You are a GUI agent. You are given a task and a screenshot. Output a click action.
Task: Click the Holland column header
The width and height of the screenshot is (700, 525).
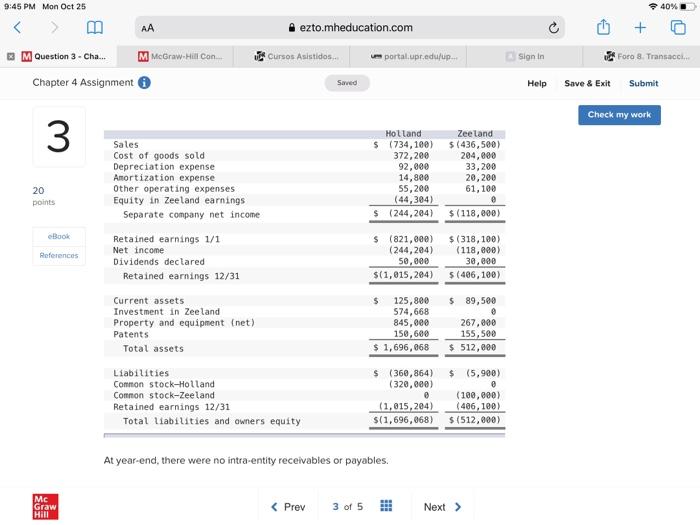pos(403,133)
